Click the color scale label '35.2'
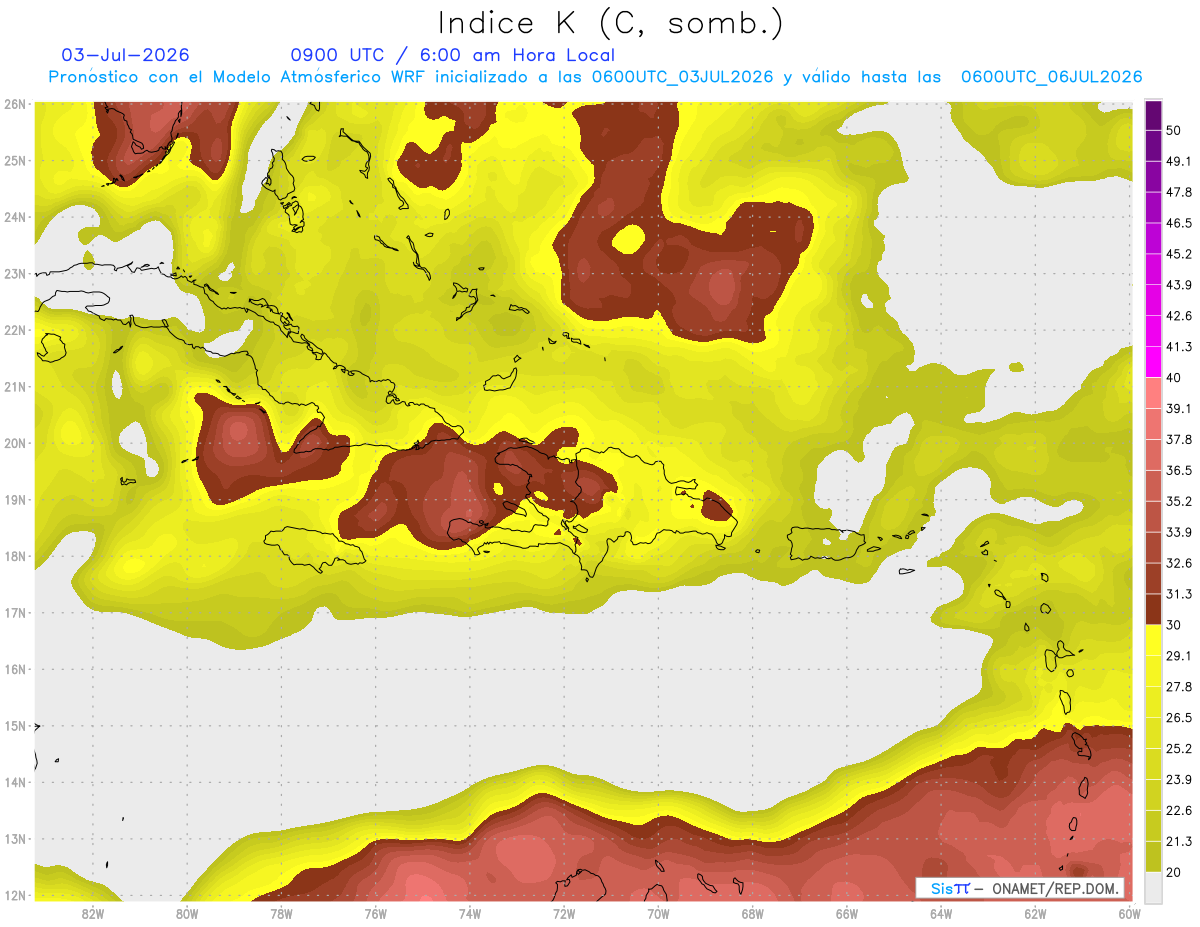Viewport: 1200px width, 927px height. (1178, 501)
